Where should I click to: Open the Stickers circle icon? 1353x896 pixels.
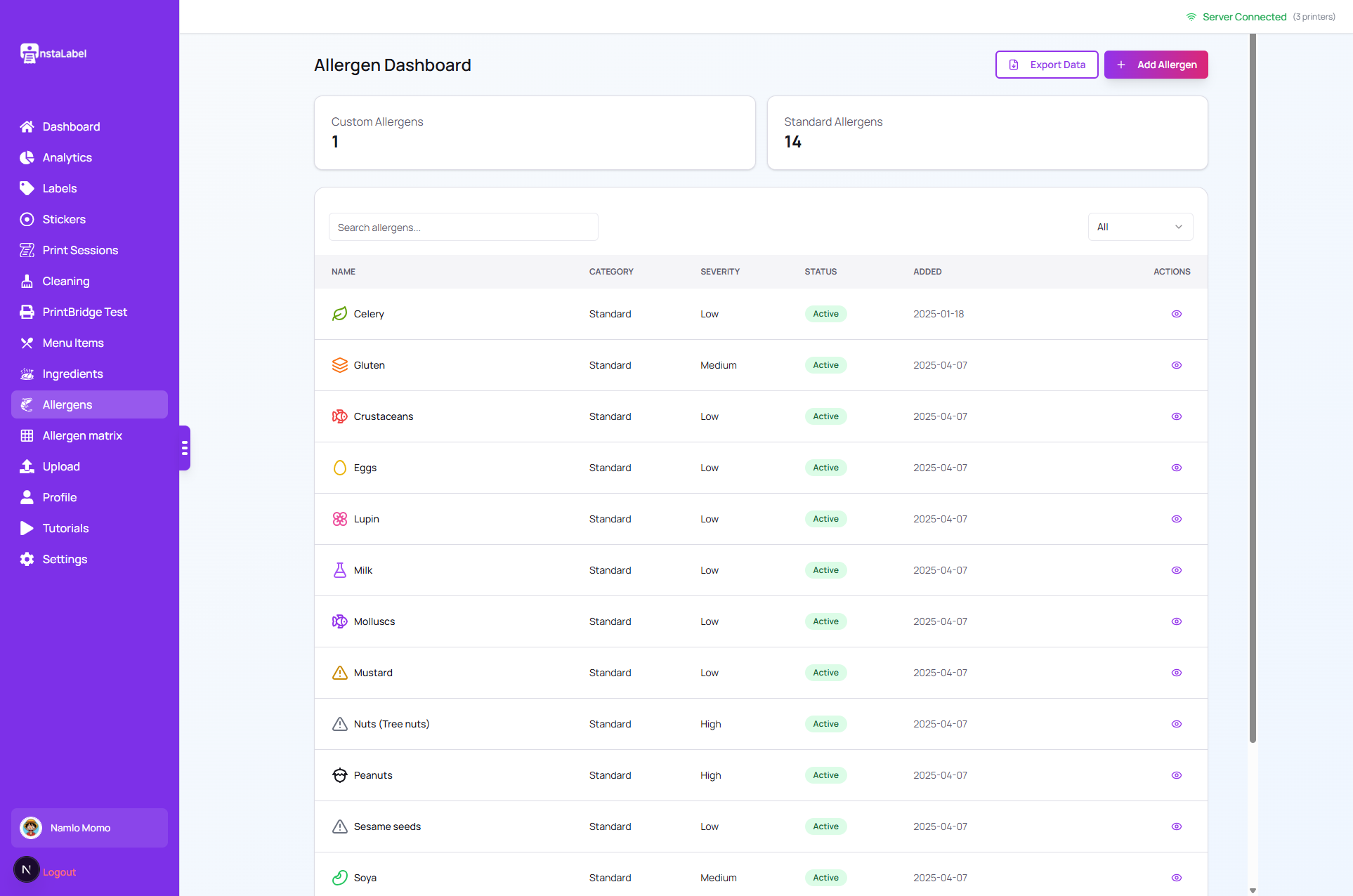[x=27, y=219]
